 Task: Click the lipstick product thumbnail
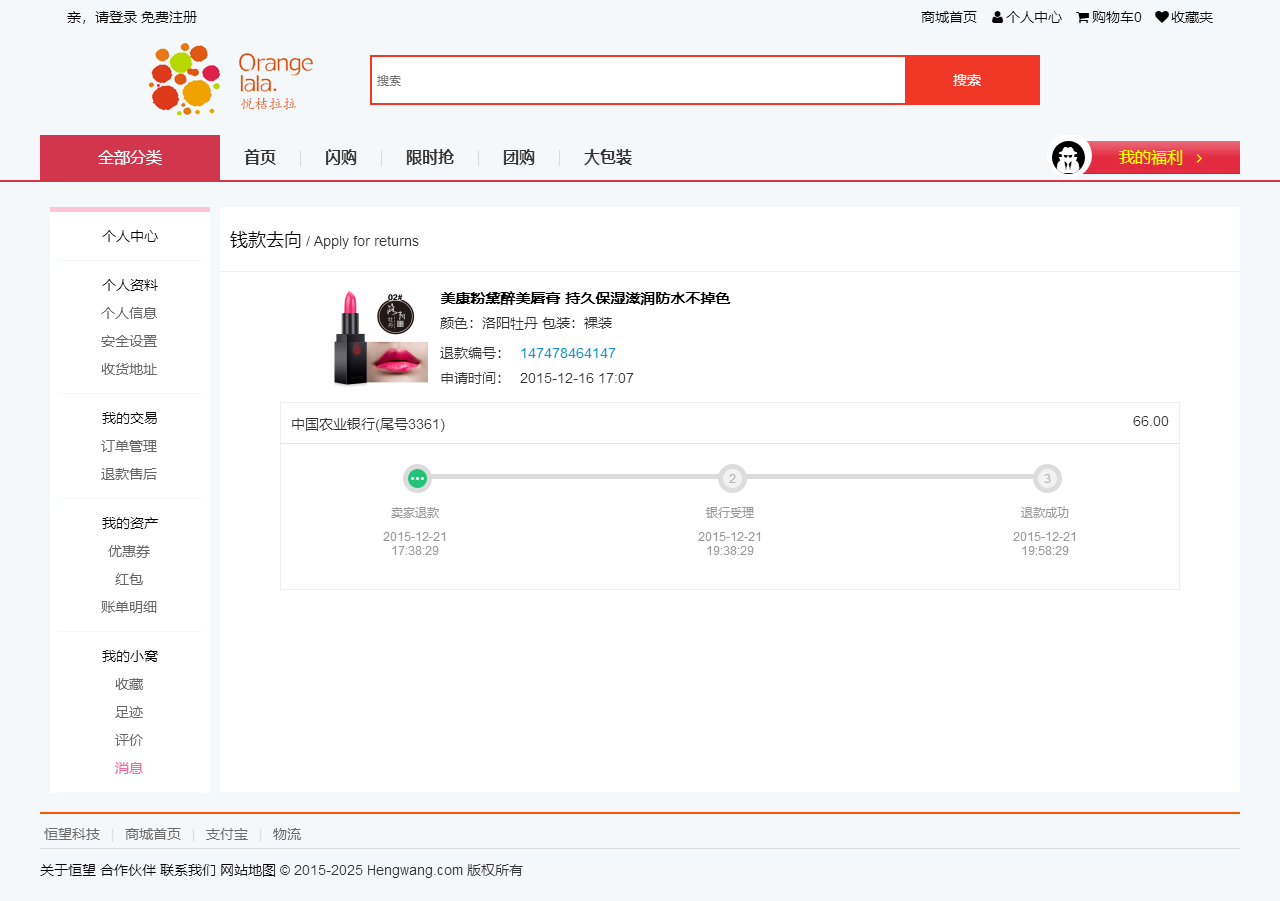coord(380,338)
